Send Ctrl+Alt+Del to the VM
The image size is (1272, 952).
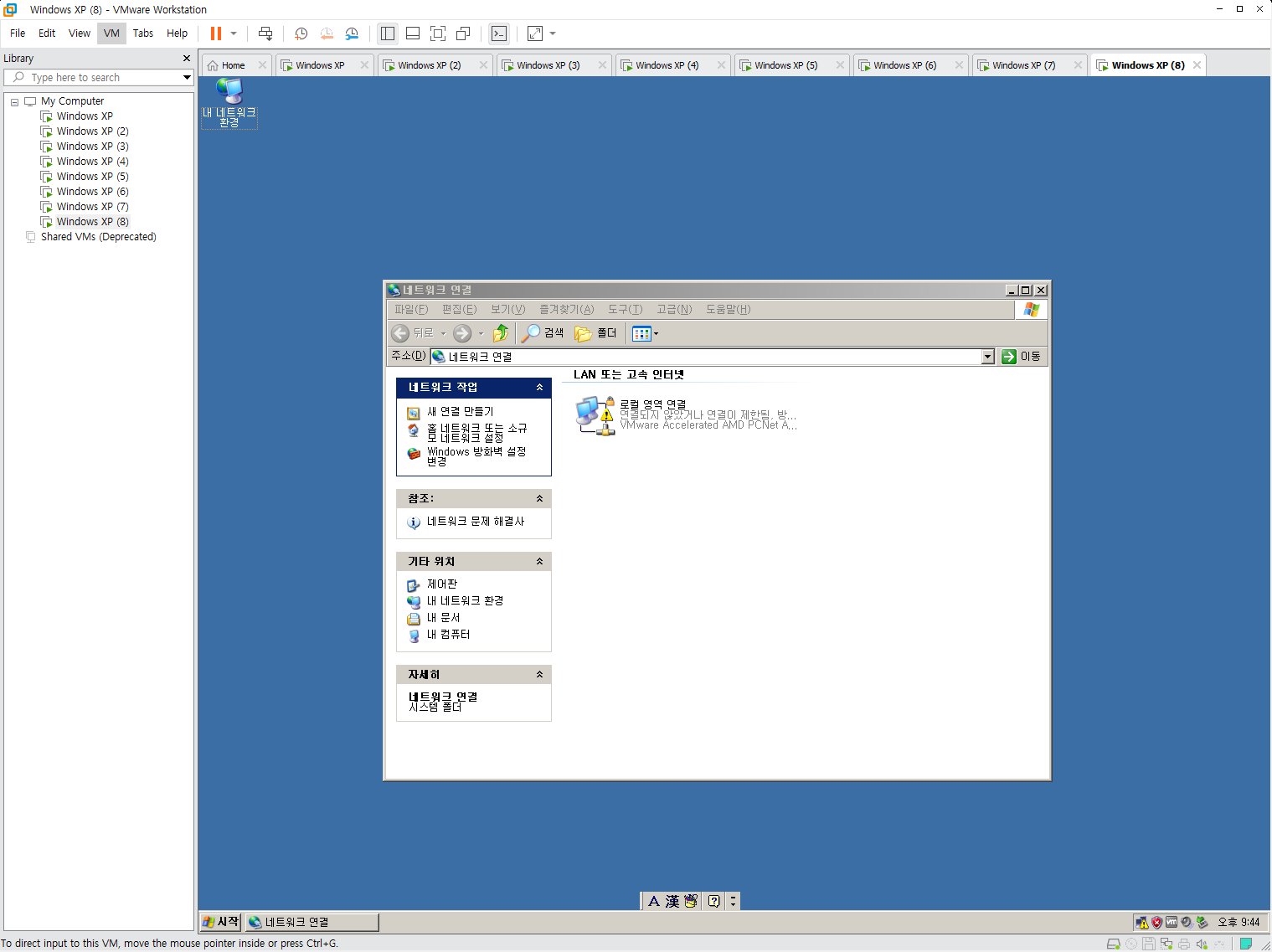pyautogui.click(x=265, y=33)
